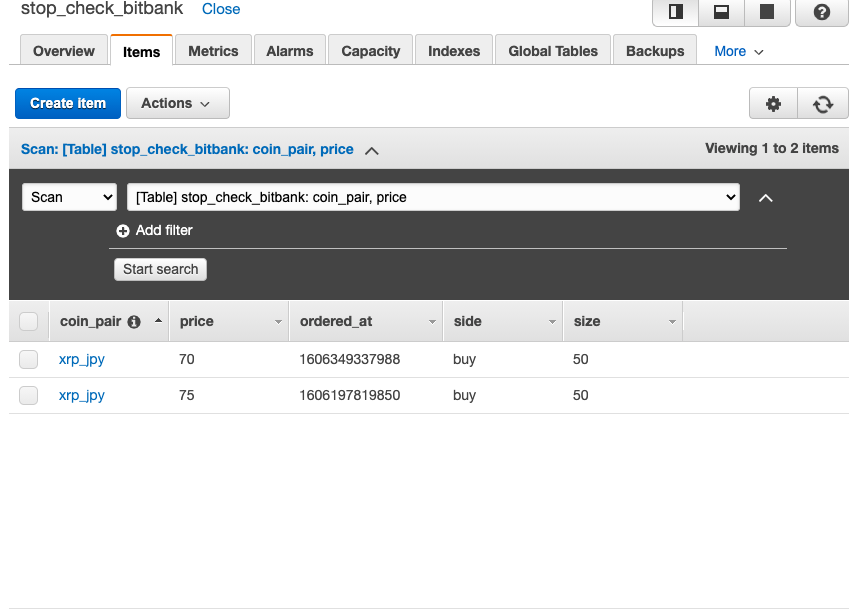Open xrp_jpy item with price 70
This screenshot has width=863, height=609.
pyautogui.click(x=82, y=360)
